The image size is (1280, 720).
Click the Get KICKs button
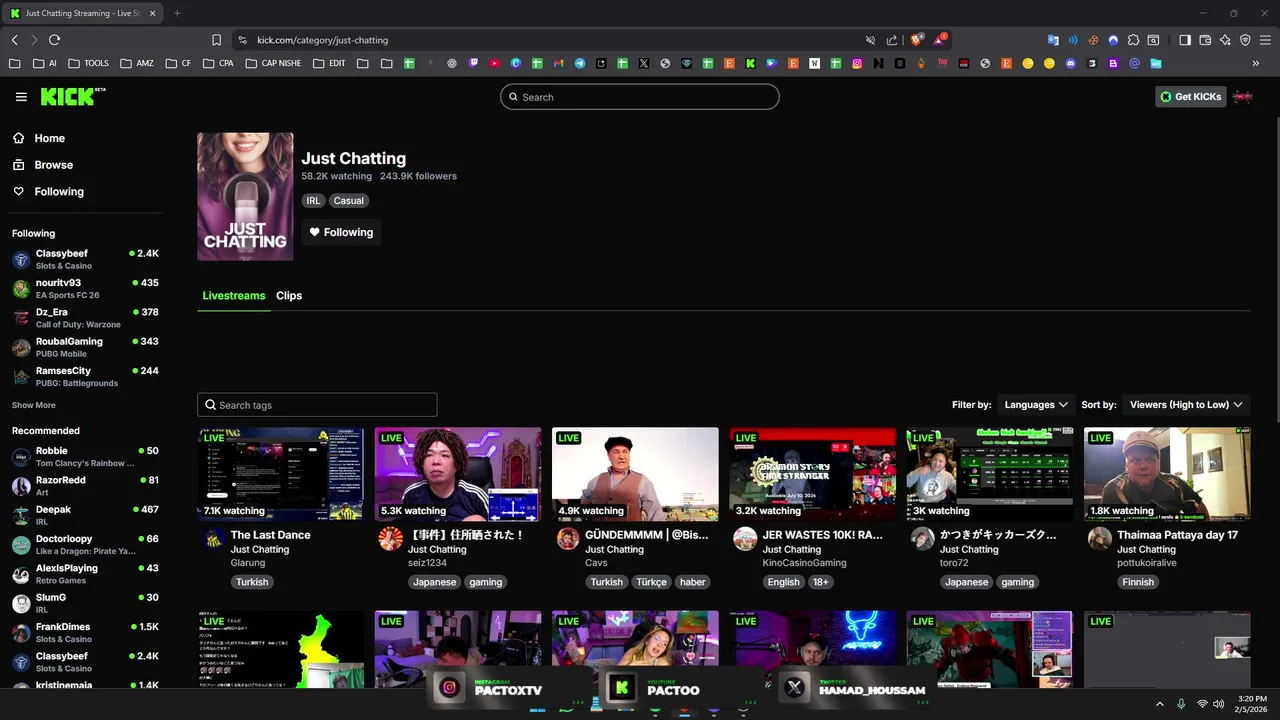pyautogui.click(x=1190, y=97)
